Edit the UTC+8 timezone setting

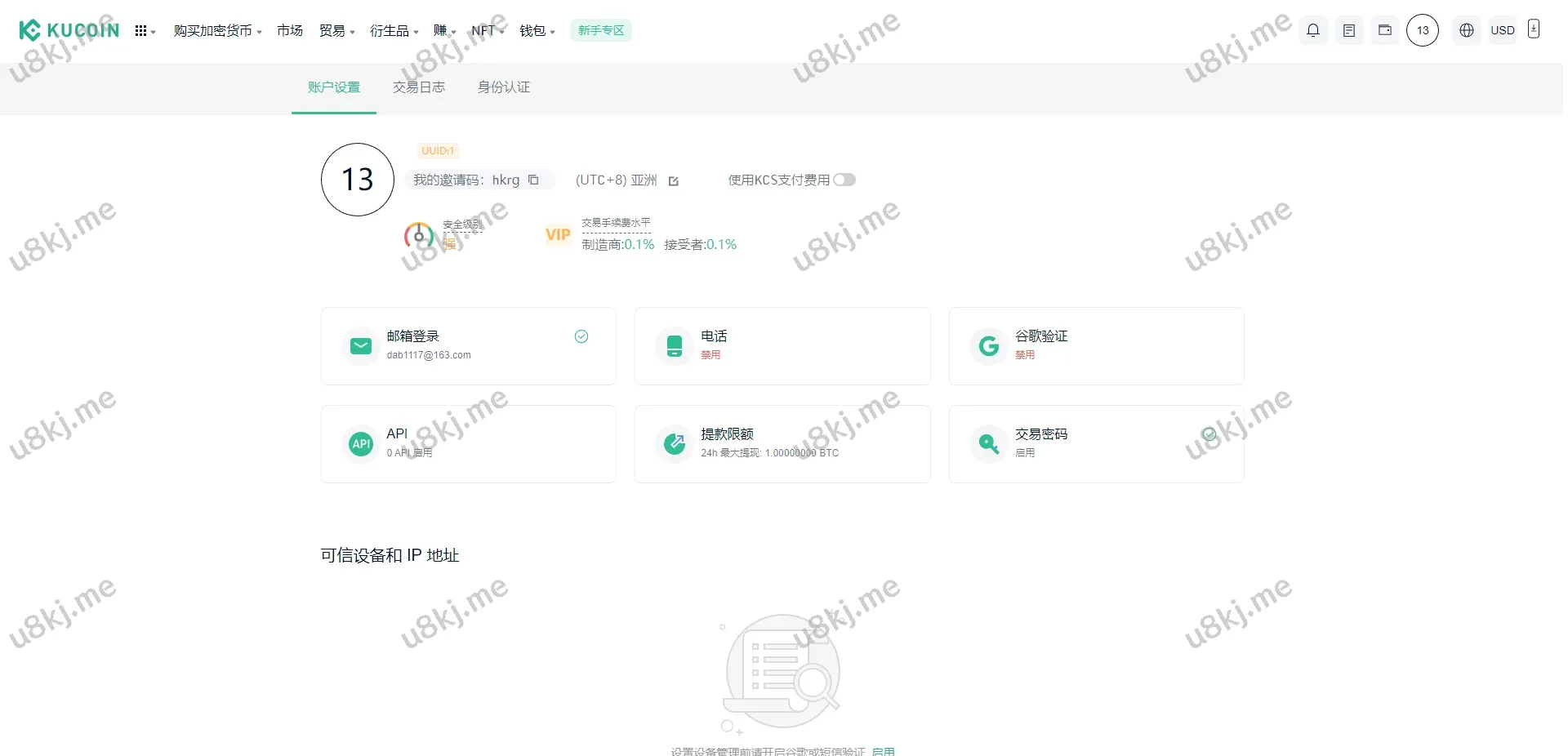(674, 181)
